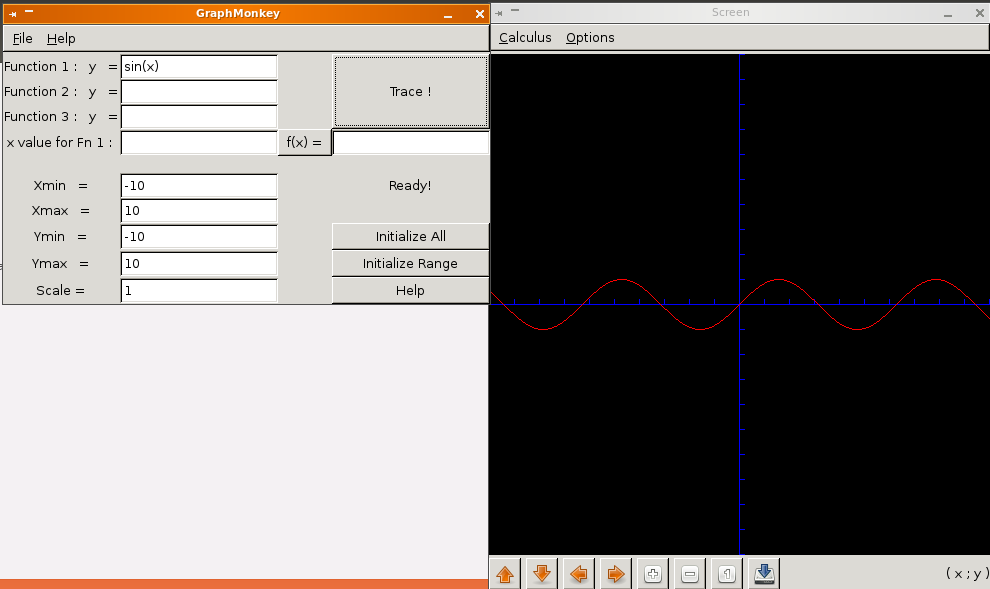990x589 pixels.
Task: Focus the empty Function 3 input field
Action: (x=199, y=117)
